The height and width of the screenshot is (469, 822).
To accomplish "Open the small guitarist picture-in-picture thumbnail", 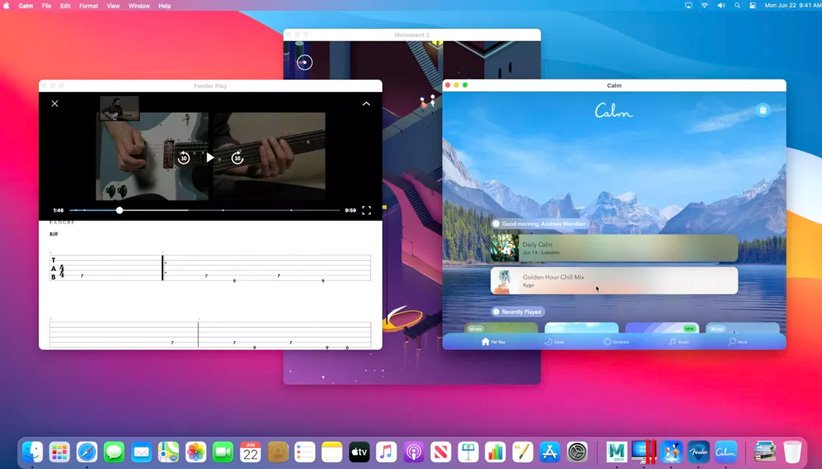I will point(120,108).
